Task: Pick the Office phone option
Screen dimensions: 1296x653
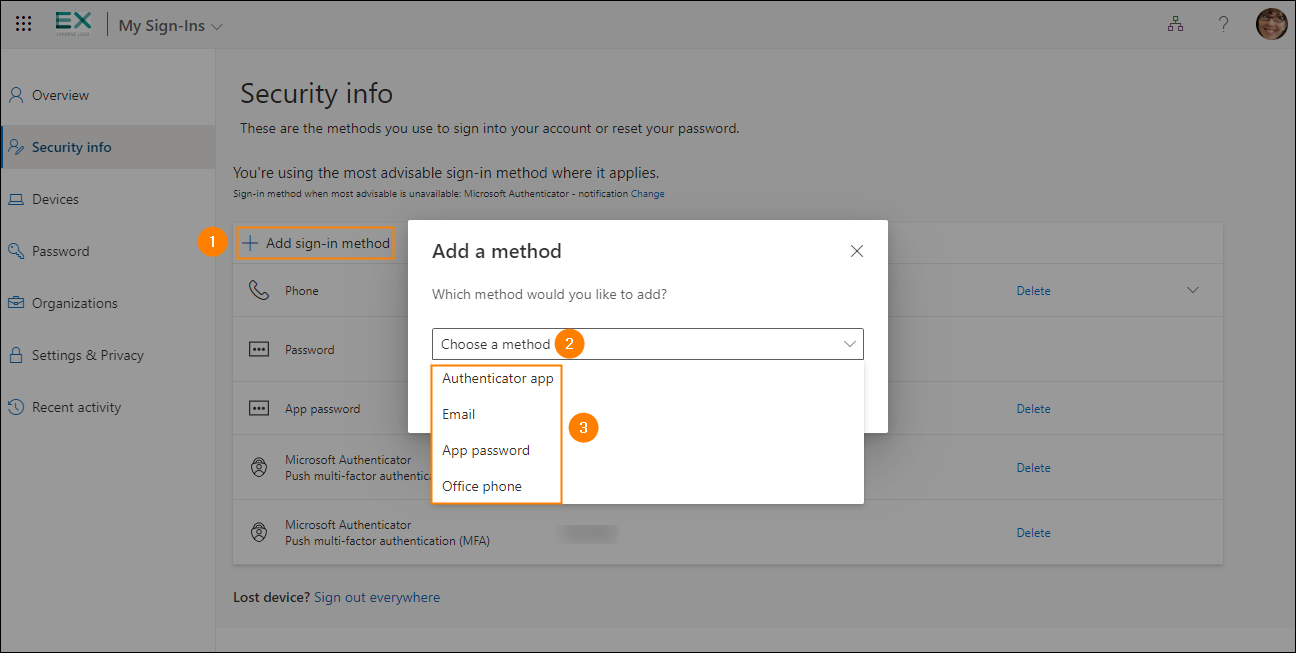Action: click(x=482, y=486)
